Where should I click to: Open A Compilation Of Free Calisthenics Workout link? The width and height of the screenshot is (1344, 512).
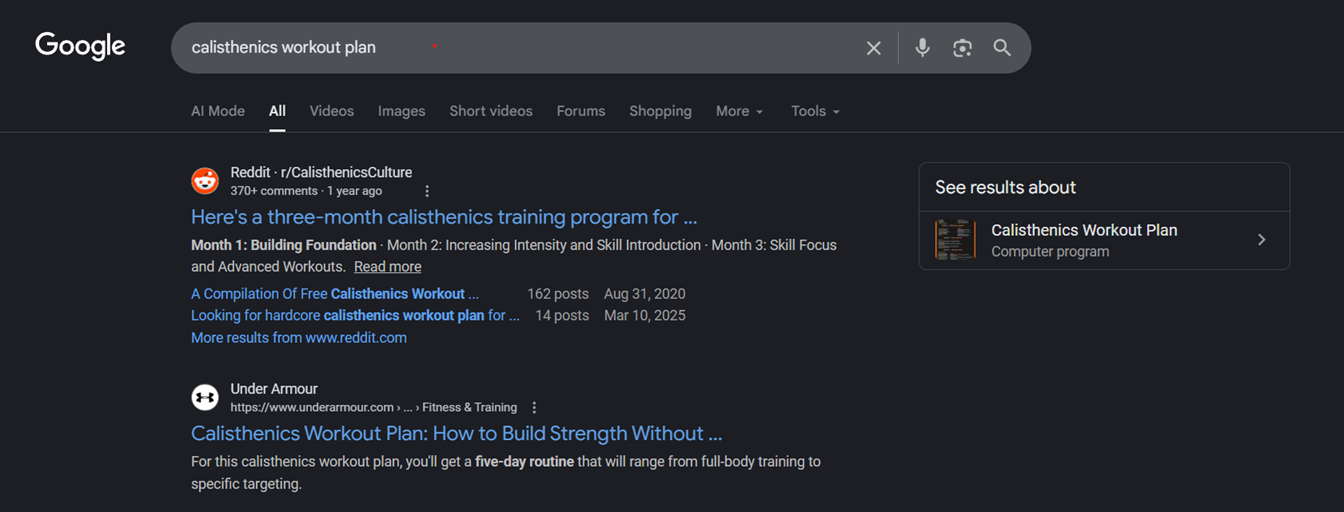(335, 294)
